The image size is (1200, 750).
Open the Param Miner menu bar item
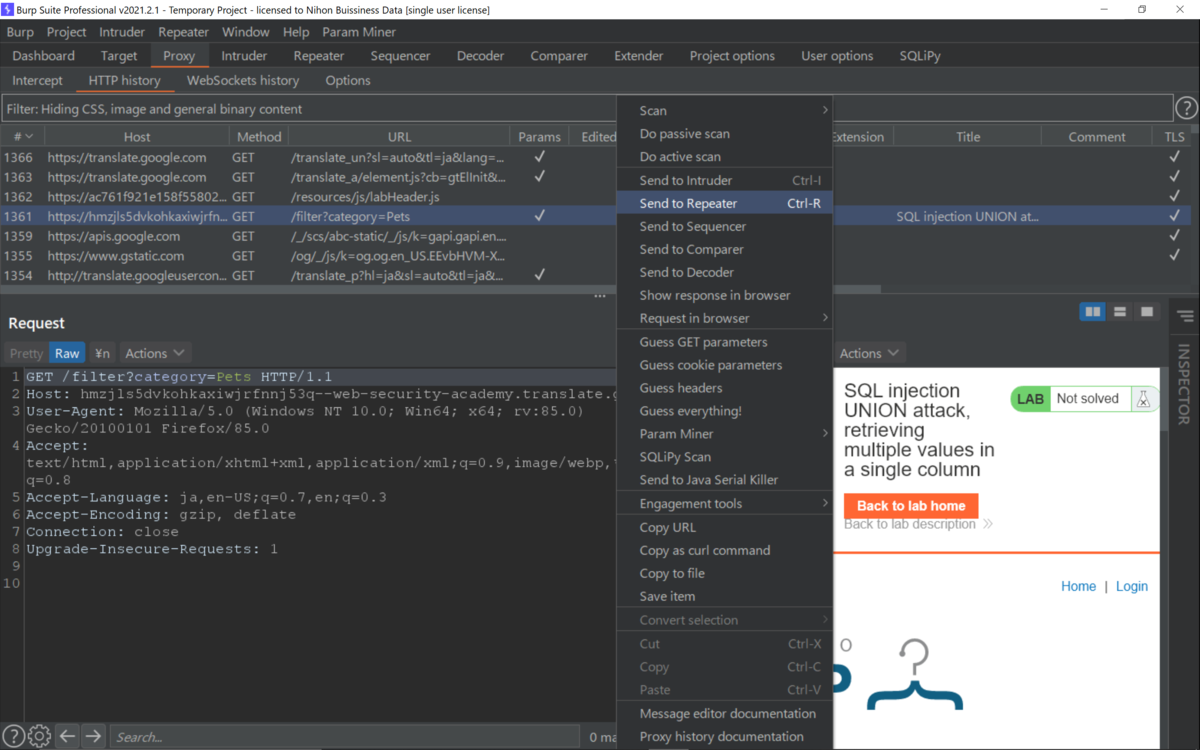coord(359,32)
